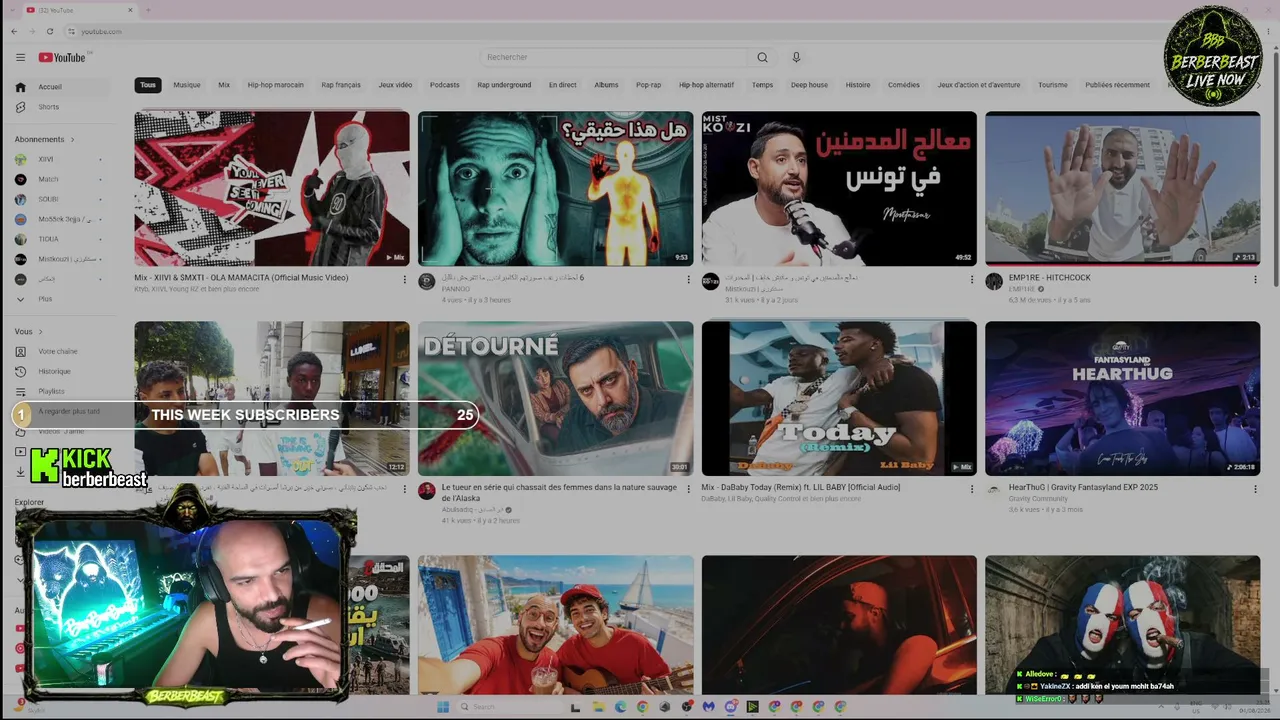Open the Gravity Community channel link
This screenshot has width=1280, height=720.
coord(1038,498)
